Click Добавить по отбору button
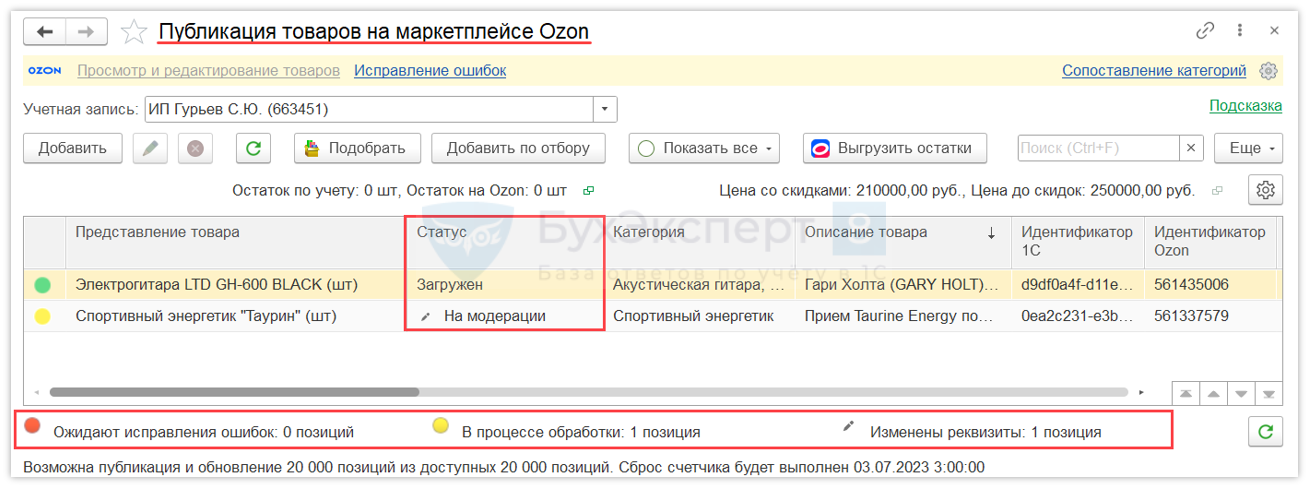The width and height of the screenshot is (1309, 488). click(518, 148)
